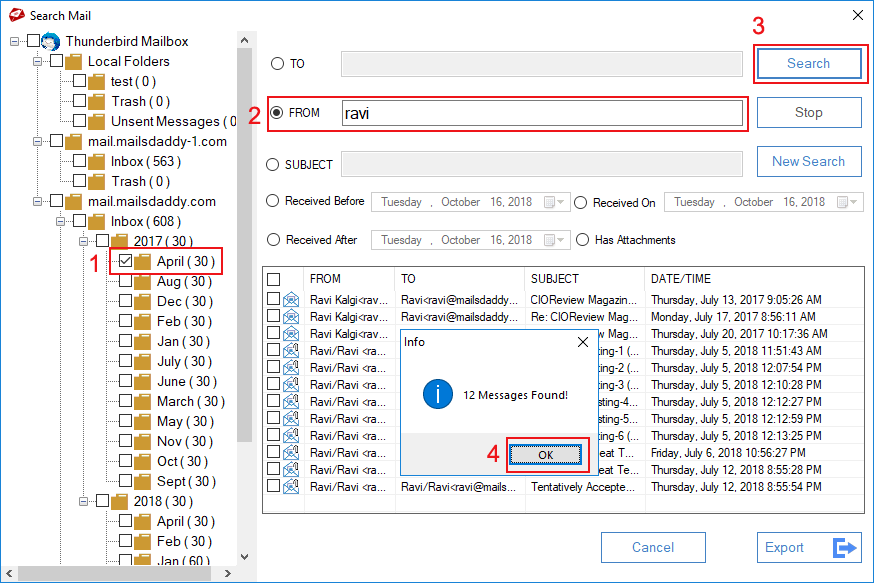
Task: Click the mail.mailsdaddy-1.com folder icon
Action: pos(74,142)
